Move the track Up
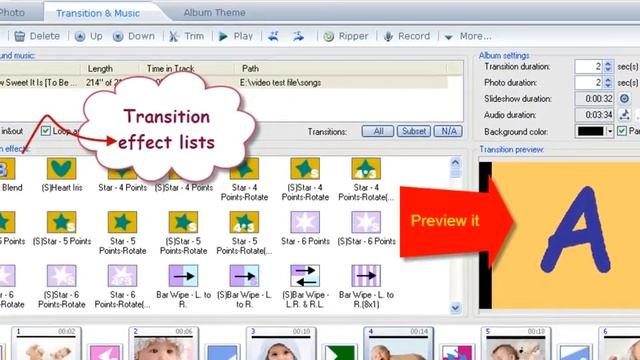 coord(89,36)
